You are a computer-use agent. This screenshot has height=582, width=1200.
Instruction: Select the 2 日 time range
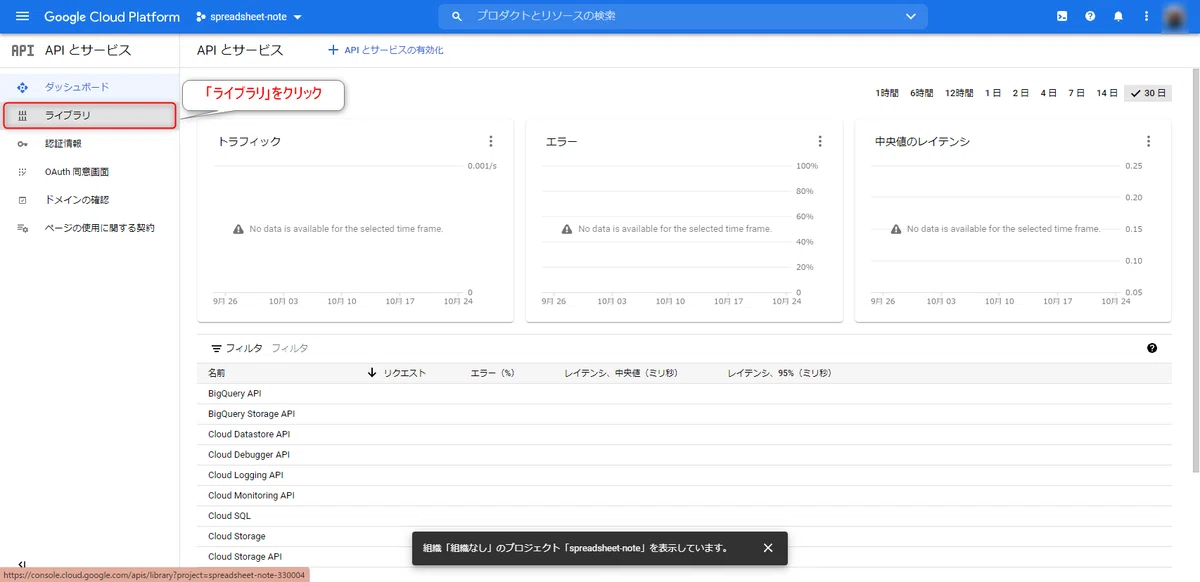pyautogui.click(x=1021, y=93)
